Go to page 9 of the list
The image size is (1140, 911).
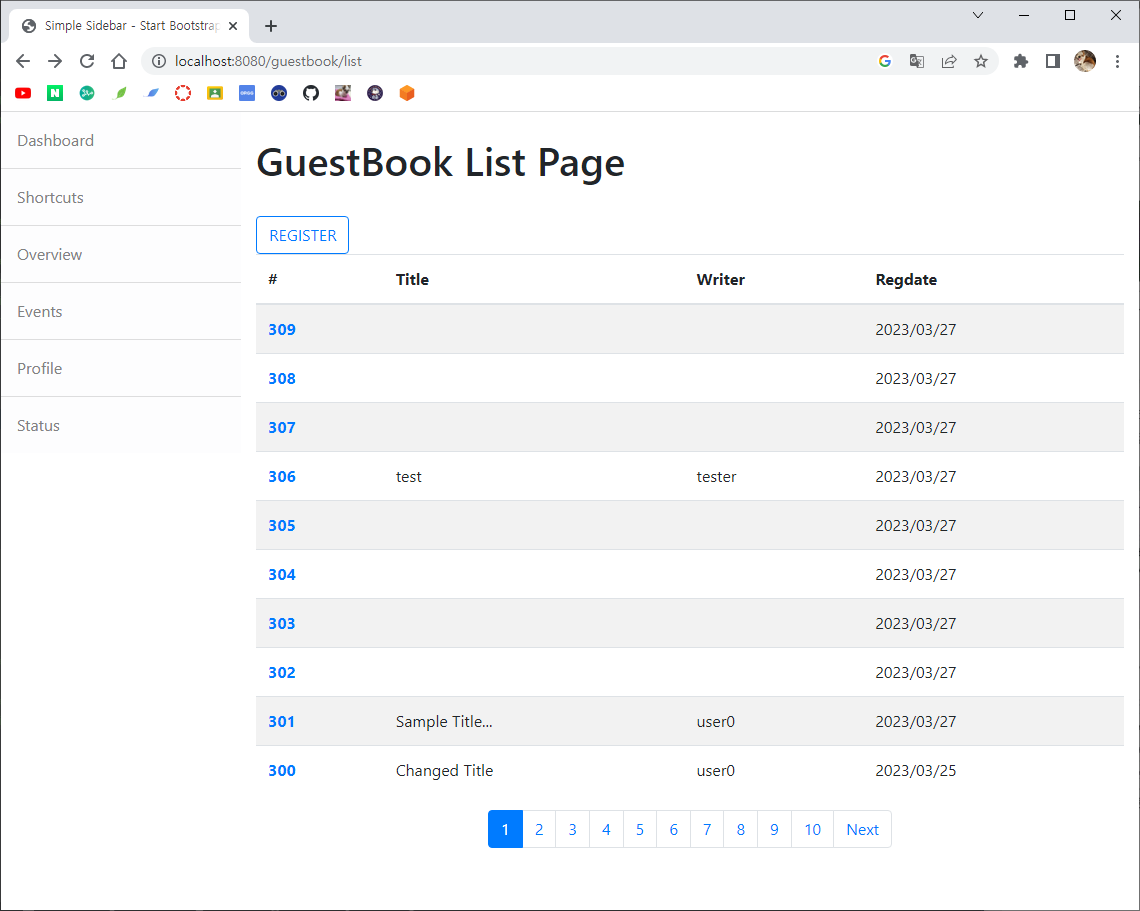click(x=774, y=830)
